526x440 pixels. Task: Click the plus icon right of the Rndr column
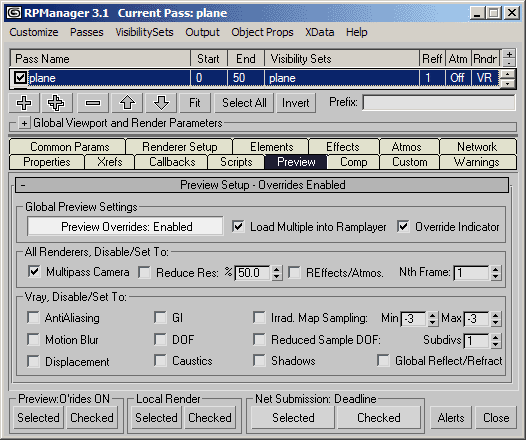click(x=509, y=54)
